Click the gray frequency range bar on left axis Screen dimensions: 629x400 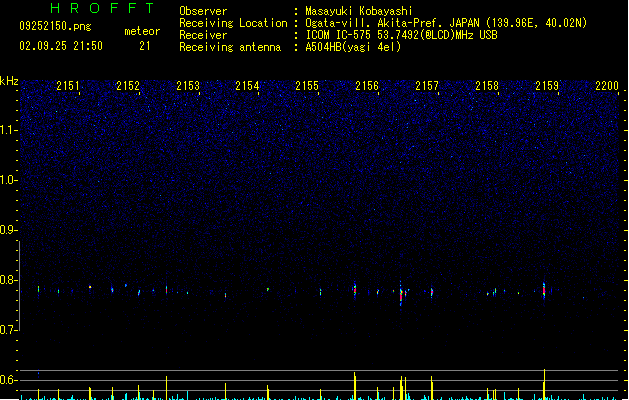pyautogui.click(x=19, y=286)
